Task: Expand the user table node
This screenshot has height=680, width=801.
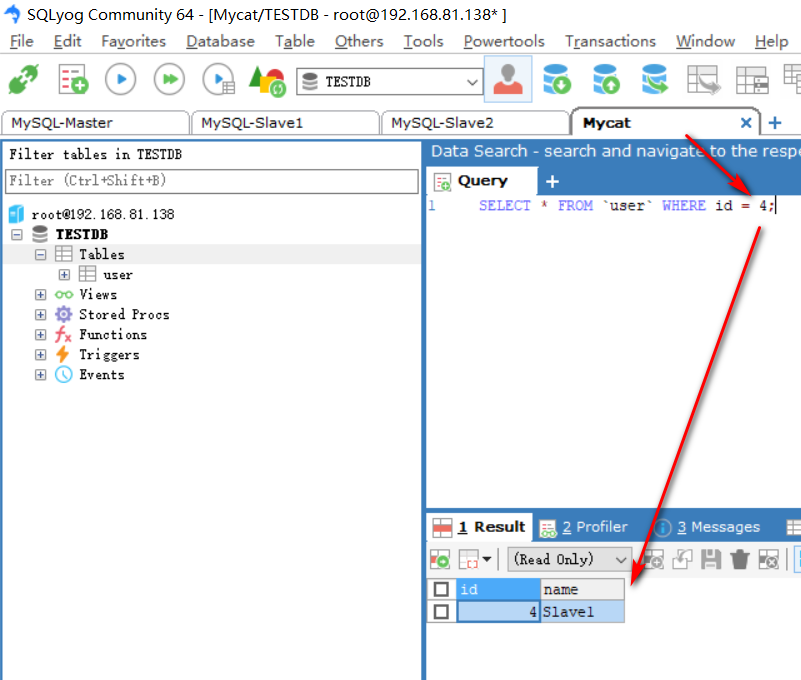Action: [64, 275]
